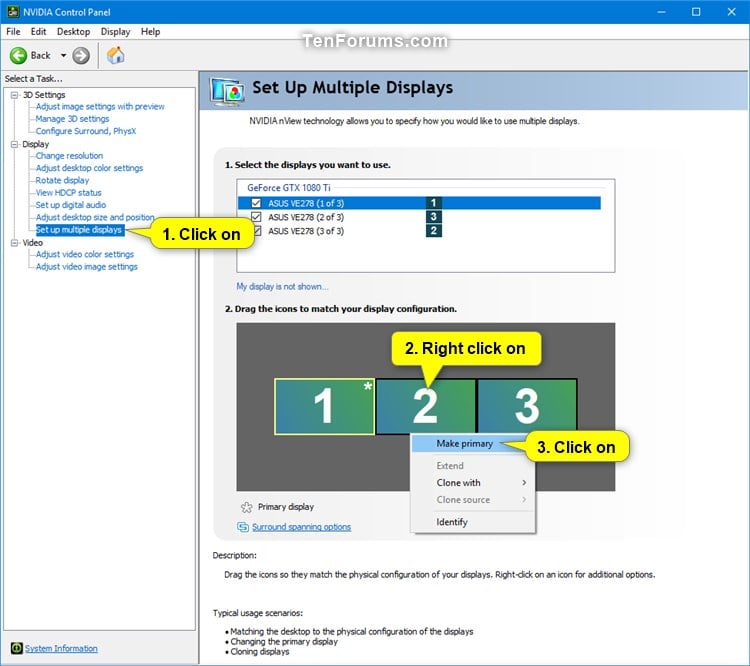Click the green Back arrow icon
This screenshot has width=750, height=666.
click(x=18, y=56)
